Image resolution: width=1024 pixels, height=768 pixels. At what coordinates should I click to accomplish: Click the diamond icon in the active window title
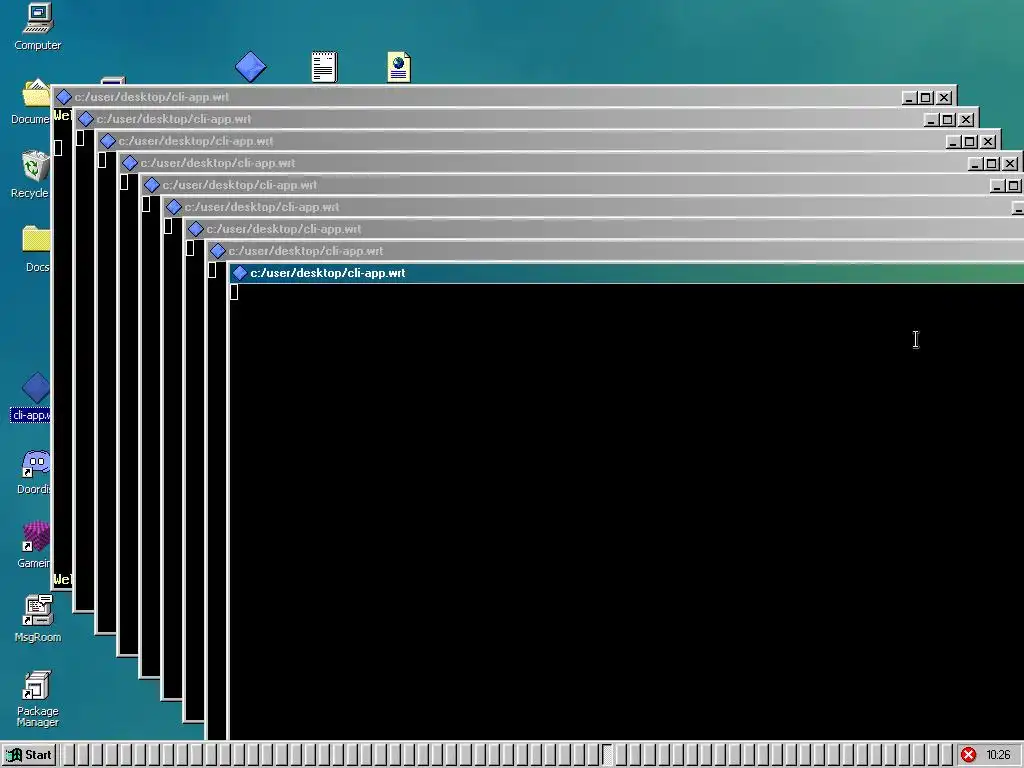pos(240,273)
